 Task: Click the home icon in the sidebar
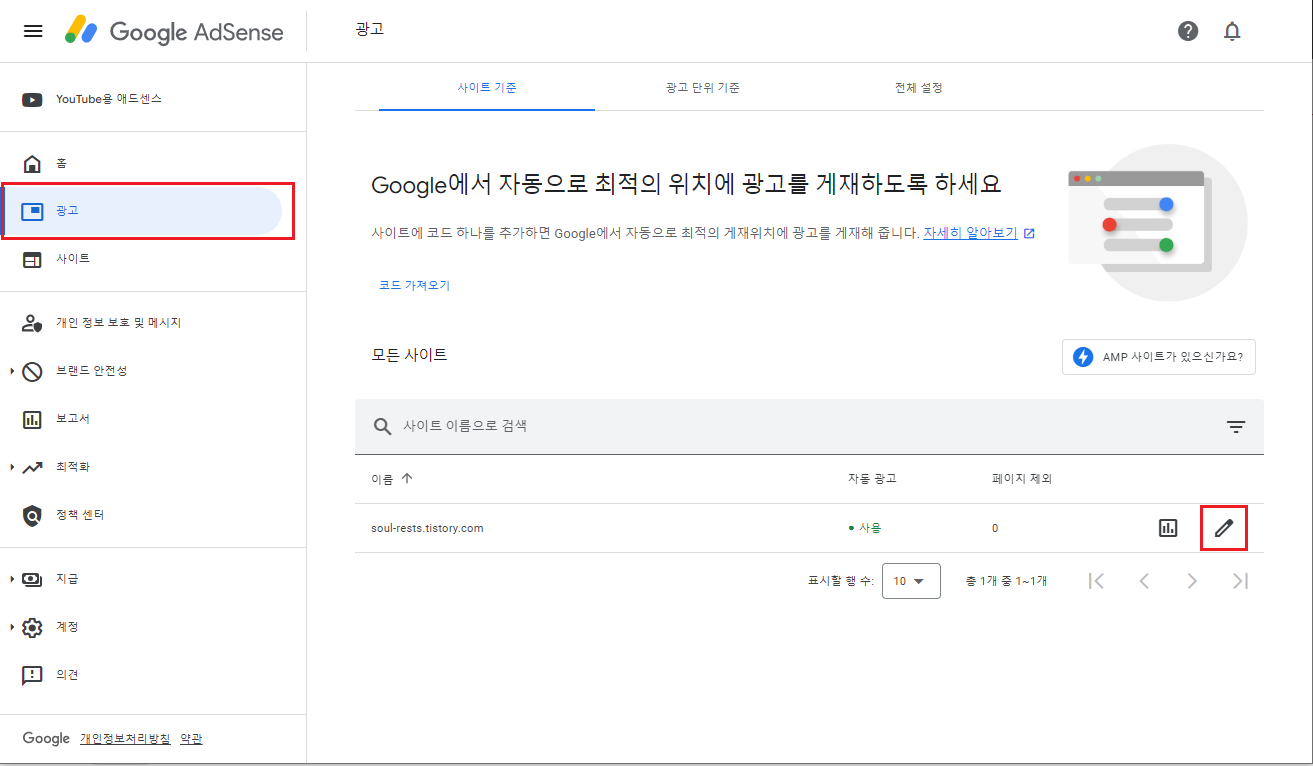(x=33, y=163)
